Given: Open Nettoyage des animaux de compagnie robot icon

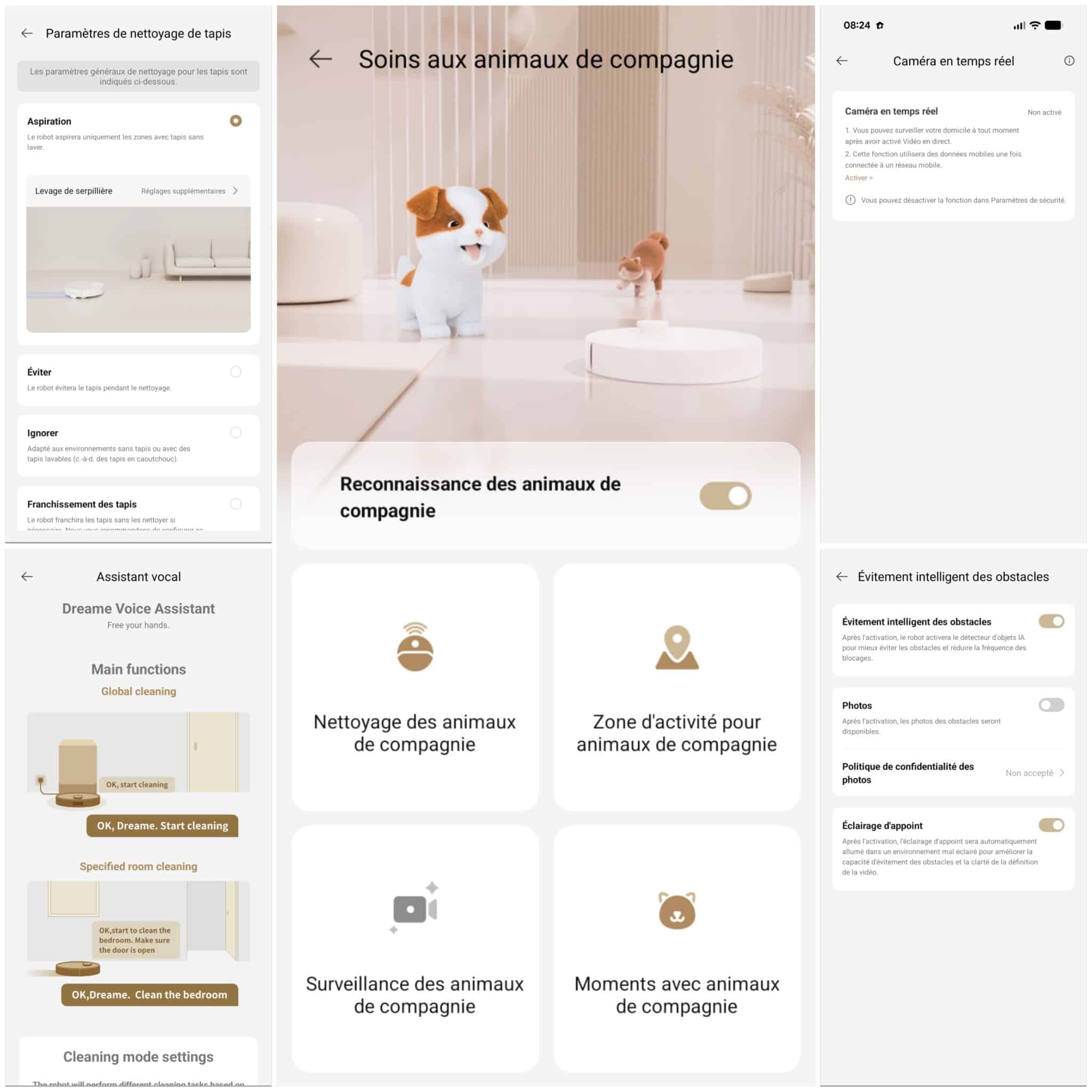Looking at the screenshot, I should [415, 647].
